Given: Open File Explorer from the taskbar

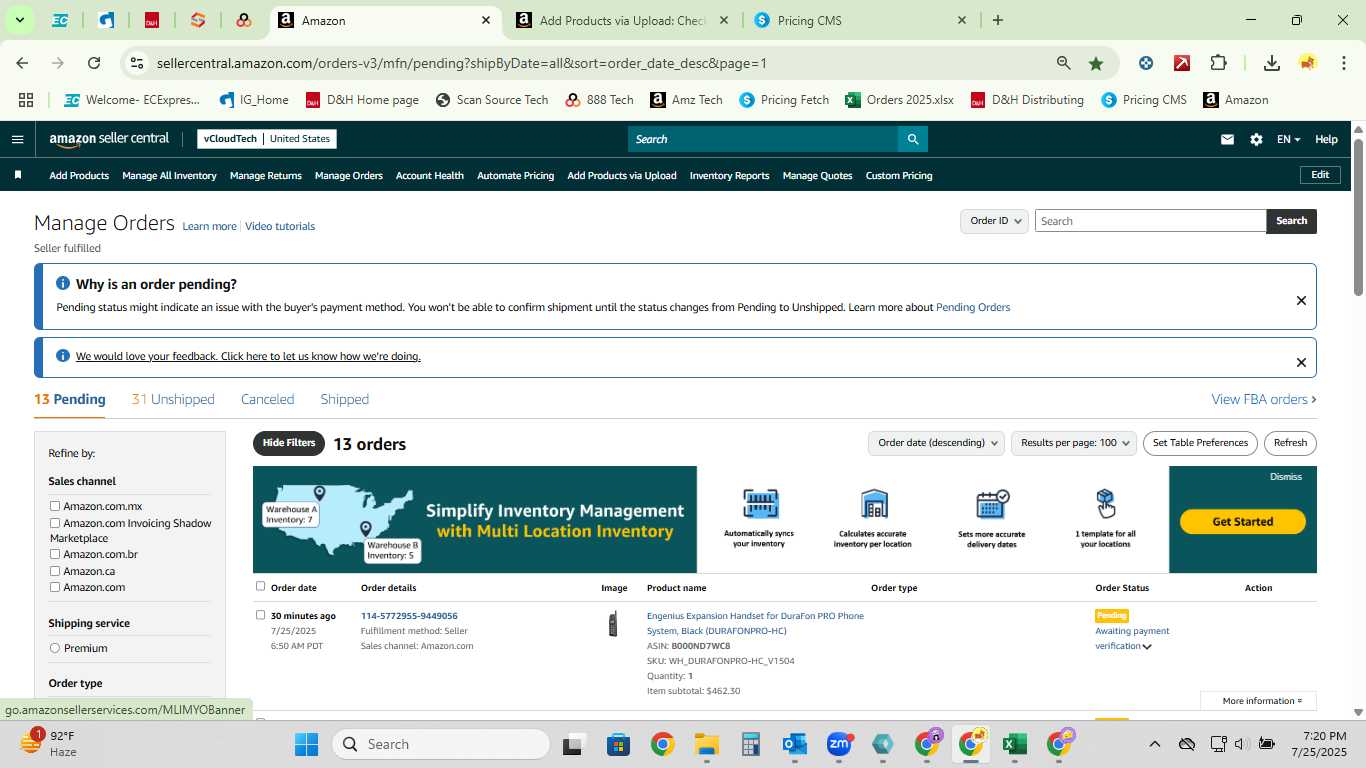Looking at the screenshot, I should [707, 744].
